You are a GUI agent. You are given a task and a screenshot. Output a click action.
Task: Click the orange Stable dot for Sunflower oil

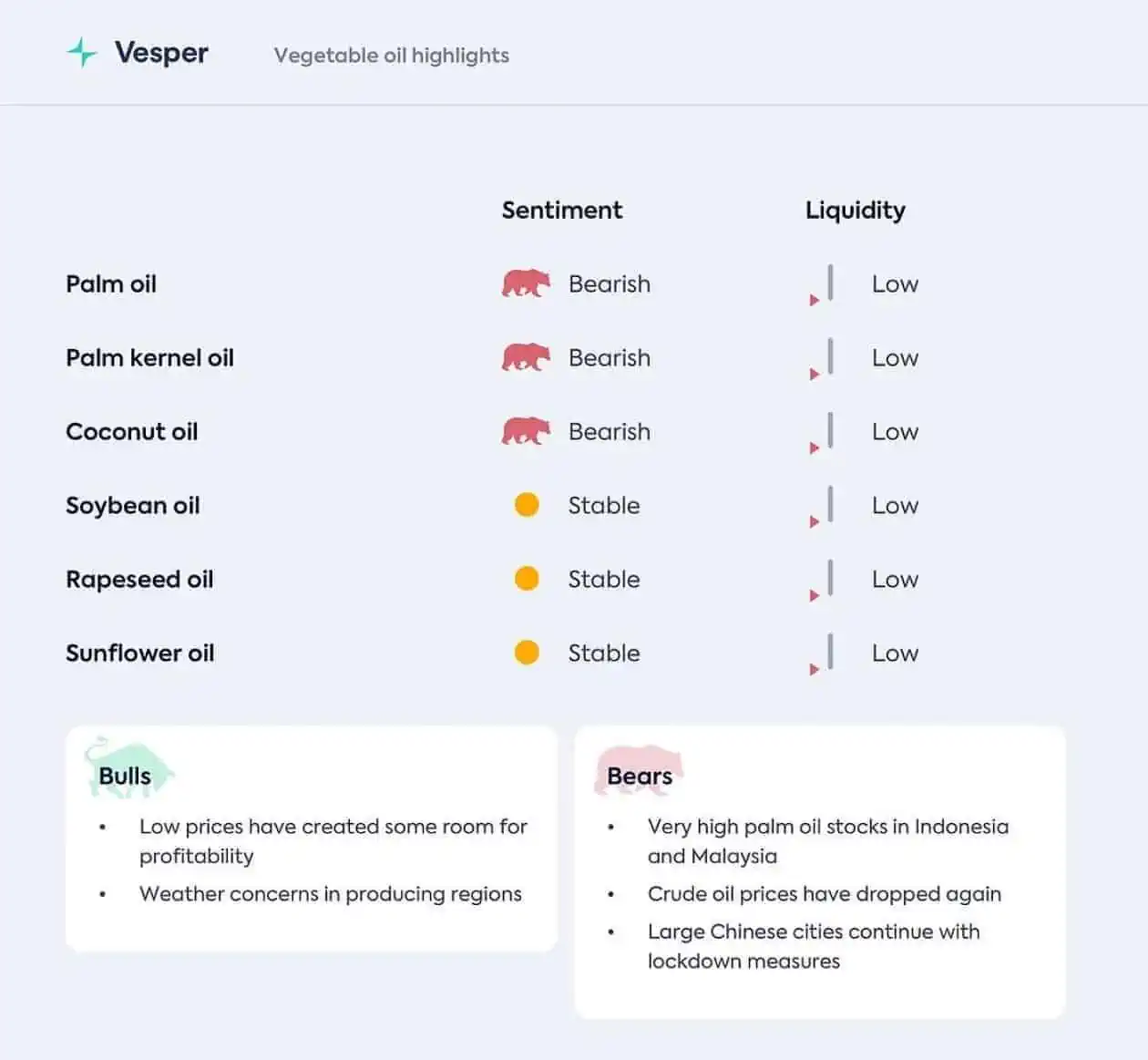[x=527, y=652]
